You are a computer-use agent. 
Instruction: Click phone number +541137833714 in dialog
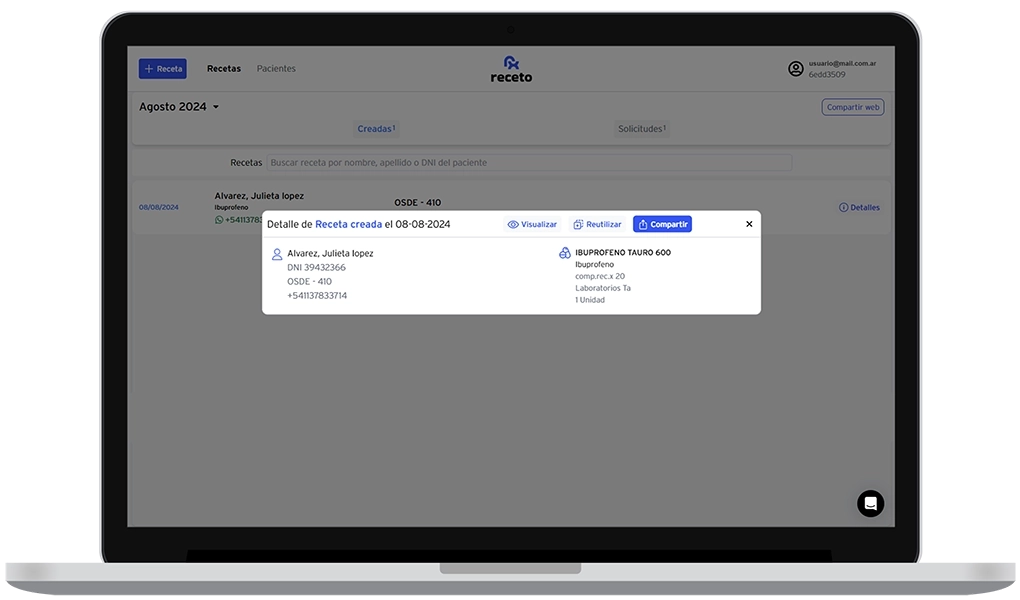coord(317,295)
